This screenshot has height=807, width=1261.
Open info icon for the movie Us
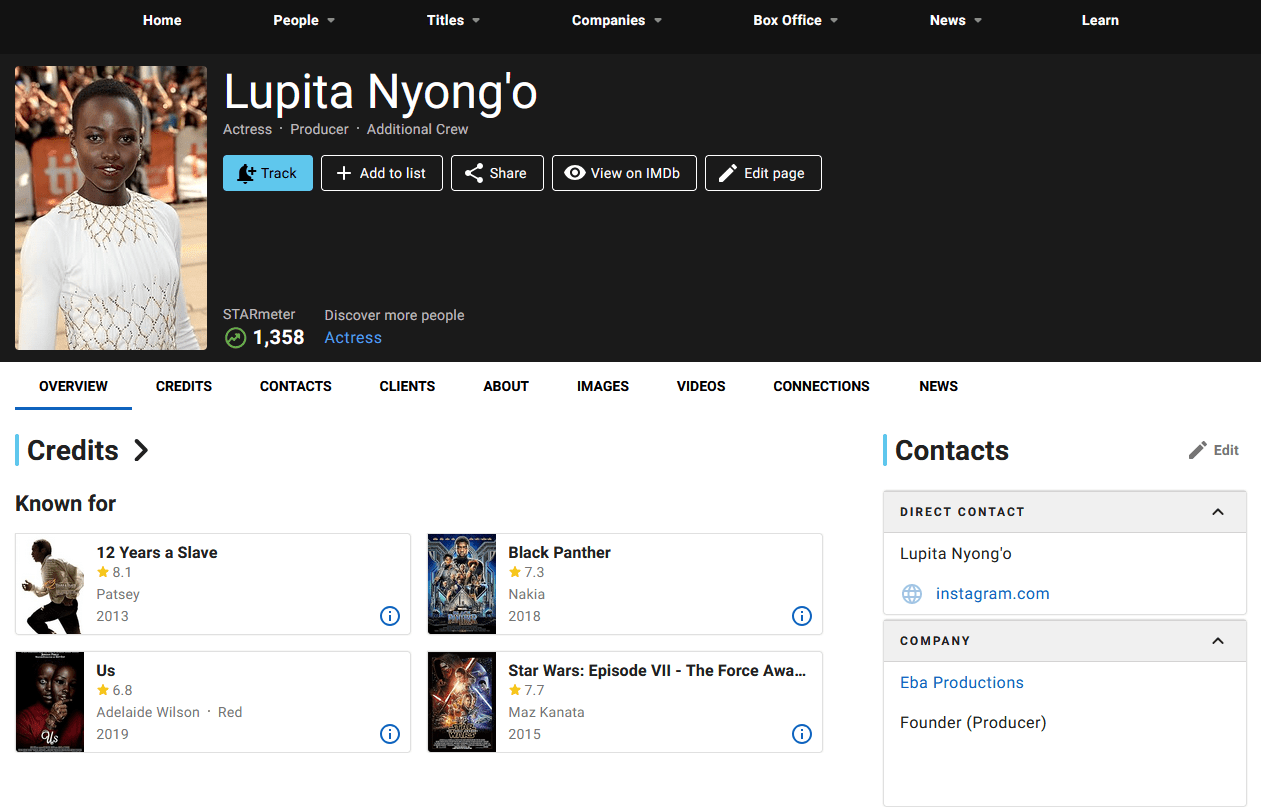pos(390,734)
